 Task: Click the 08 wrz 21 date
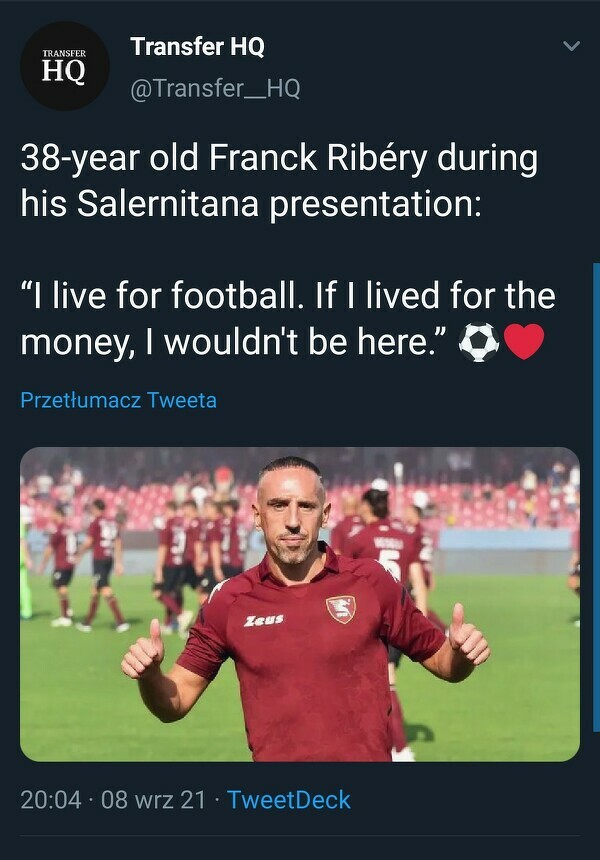[153, 800]
